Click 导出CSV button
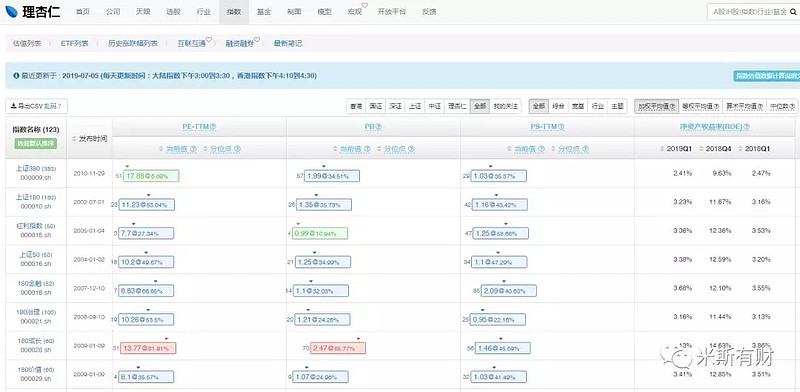The image size is (800, 392). (36, 106)
